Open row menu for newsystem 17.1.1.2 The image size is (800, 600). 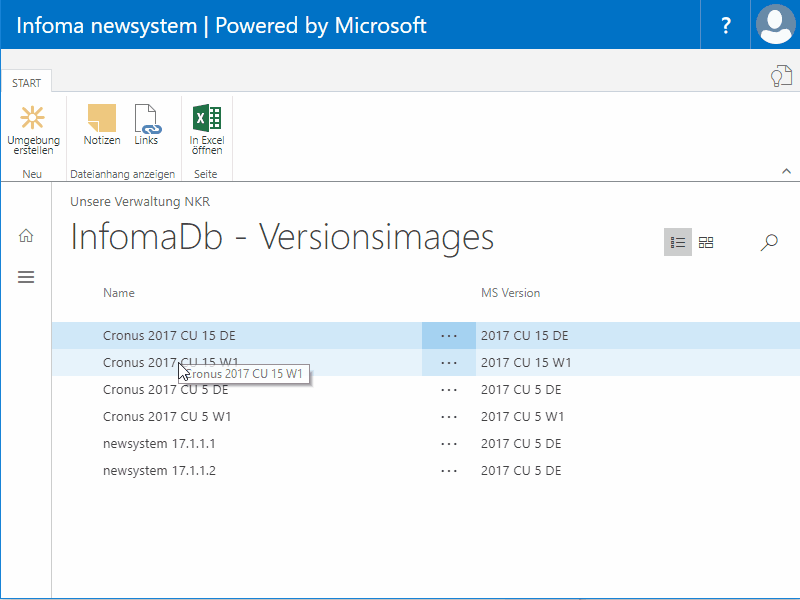449,471
